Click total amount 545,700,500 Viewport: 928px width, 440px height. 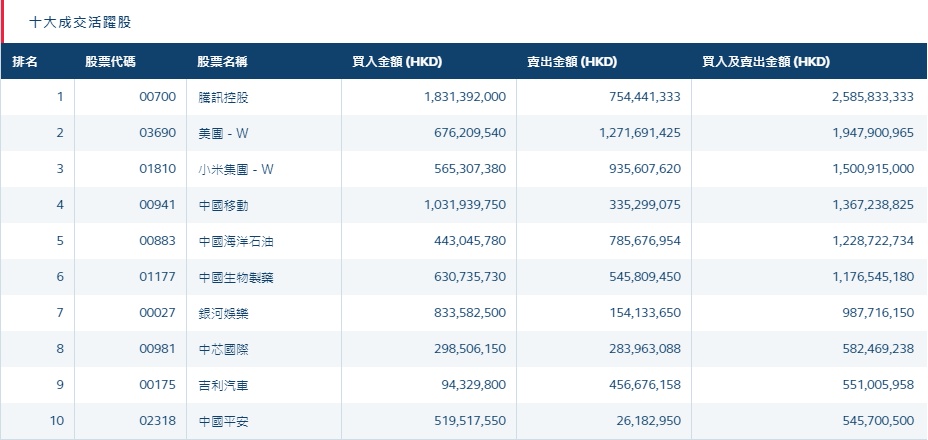pyautogui.click(x=878, y=421)
